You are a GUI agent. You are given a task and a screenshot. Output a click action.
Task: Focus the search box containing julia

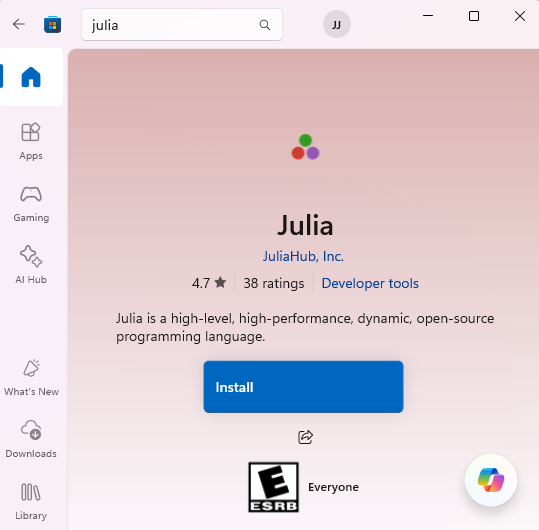pyautogui.click(x=182, y=25)
